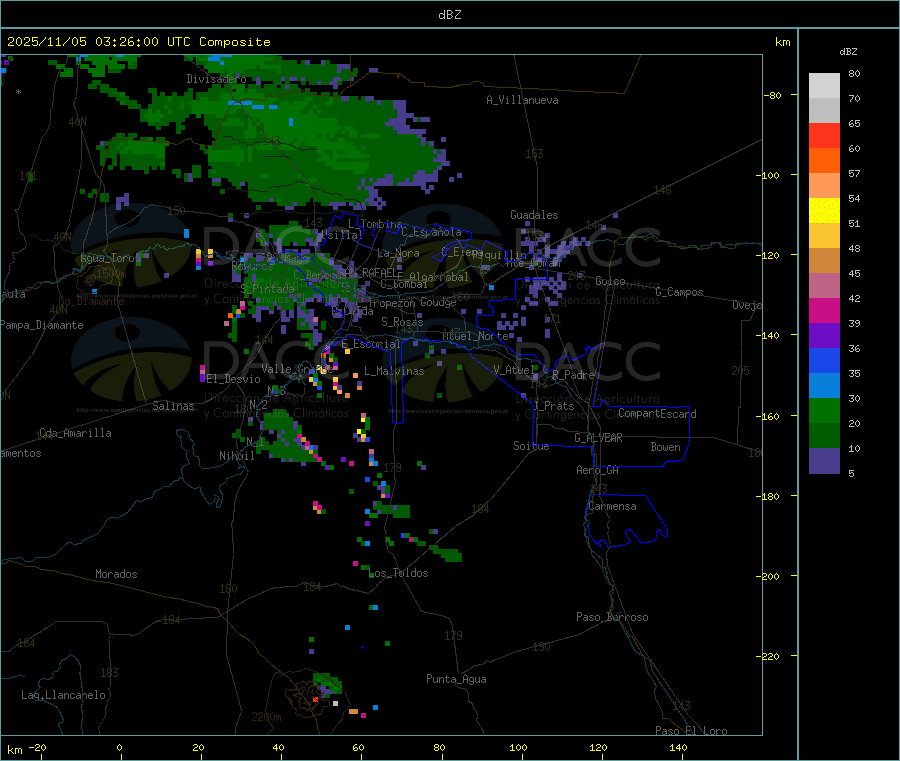900x761 pixels.
Task: Click the 'Lag.Llancanelo' lake label
Action: click(x=63, y=695)
